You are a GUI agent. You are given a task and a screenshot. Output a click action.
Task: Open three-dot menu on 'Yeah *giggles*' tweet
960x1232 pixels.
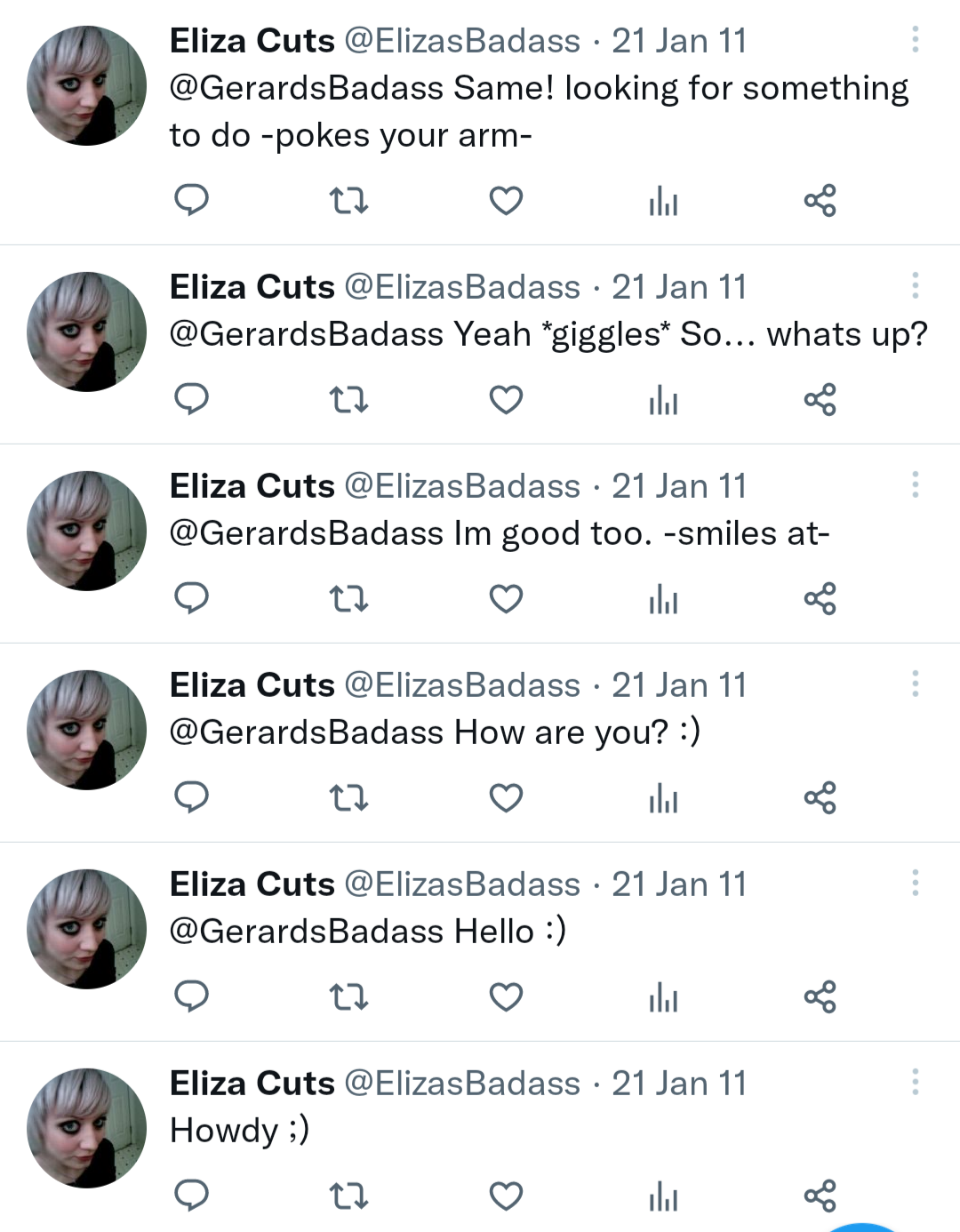tap(915, 286)
